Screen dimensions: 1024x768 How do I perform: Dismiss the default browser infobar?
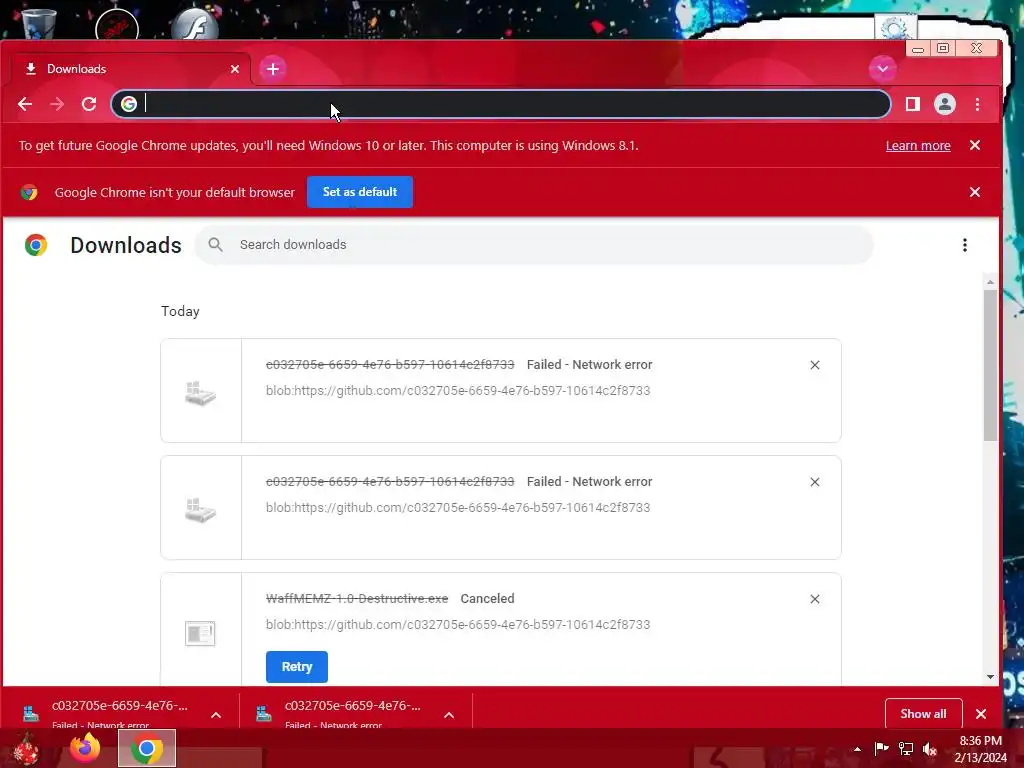pyautogui.click(x=974, y=192)
